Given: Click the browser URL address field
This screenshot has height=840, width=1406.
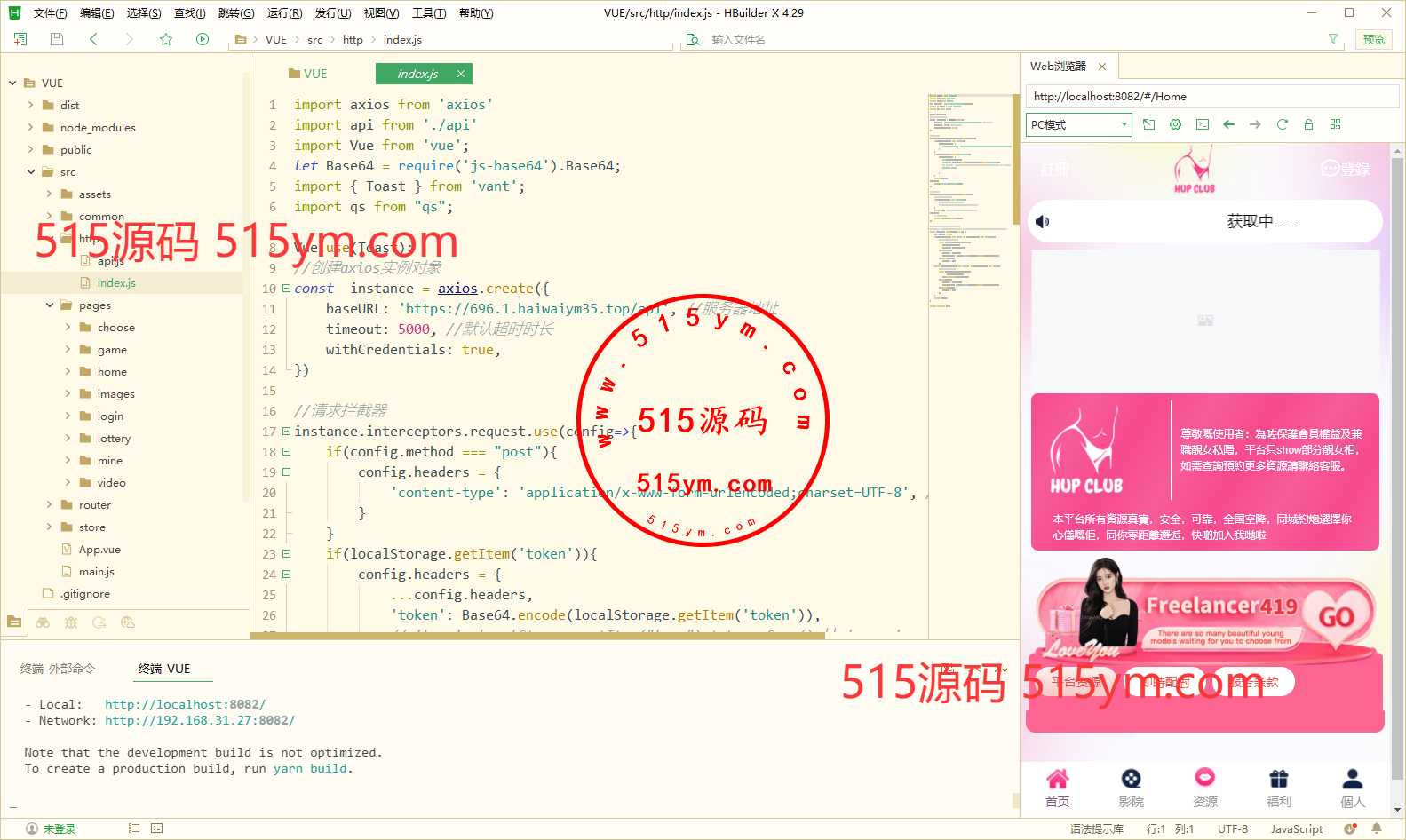Looking at the screenshot, I should click(x=1211, y=97).
